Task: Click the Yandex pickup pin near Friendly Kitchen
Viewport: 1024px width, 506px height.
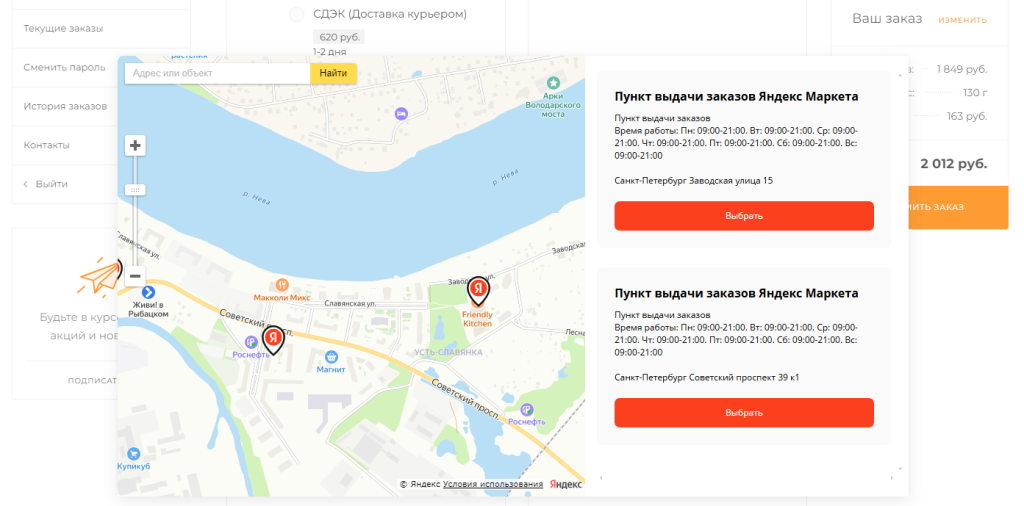Action: pos(478,290)
